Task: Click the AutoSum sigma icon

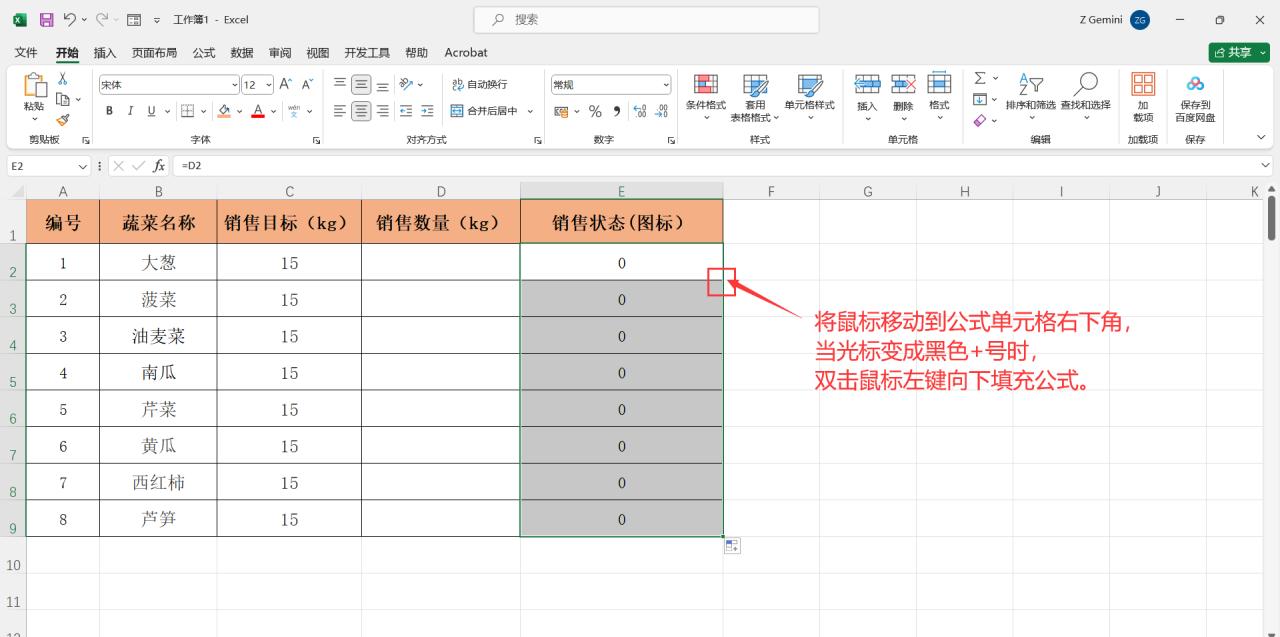Action: pyautogui.click(x=980, y=78)
